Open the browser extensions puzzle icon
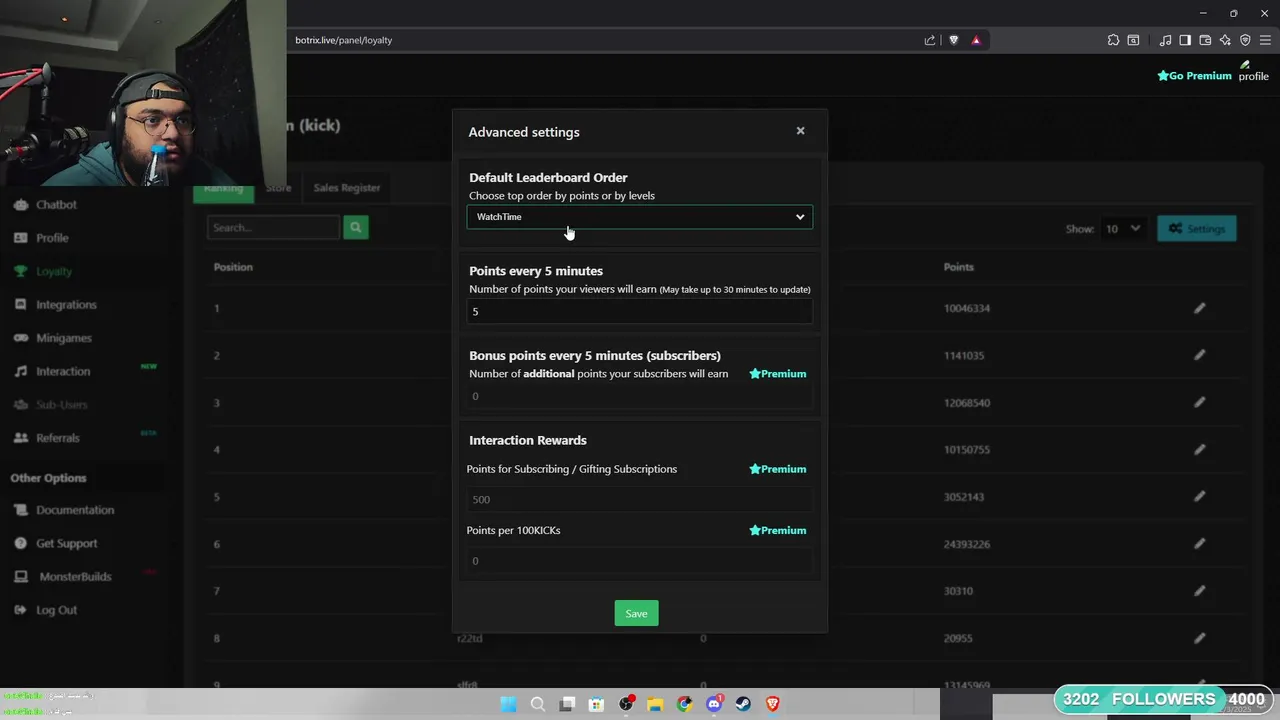1280x720 pixels. pos(1113,40)
